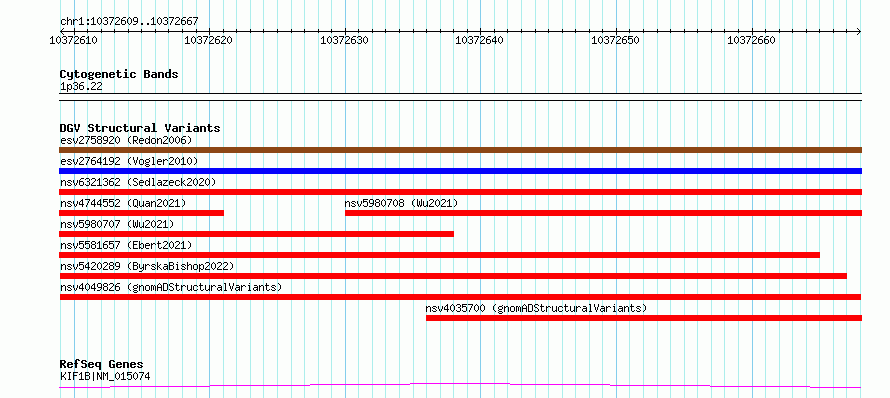Open the nsv4744552 (Quan2021) label
Screen dimensions: 890x398
123,203
